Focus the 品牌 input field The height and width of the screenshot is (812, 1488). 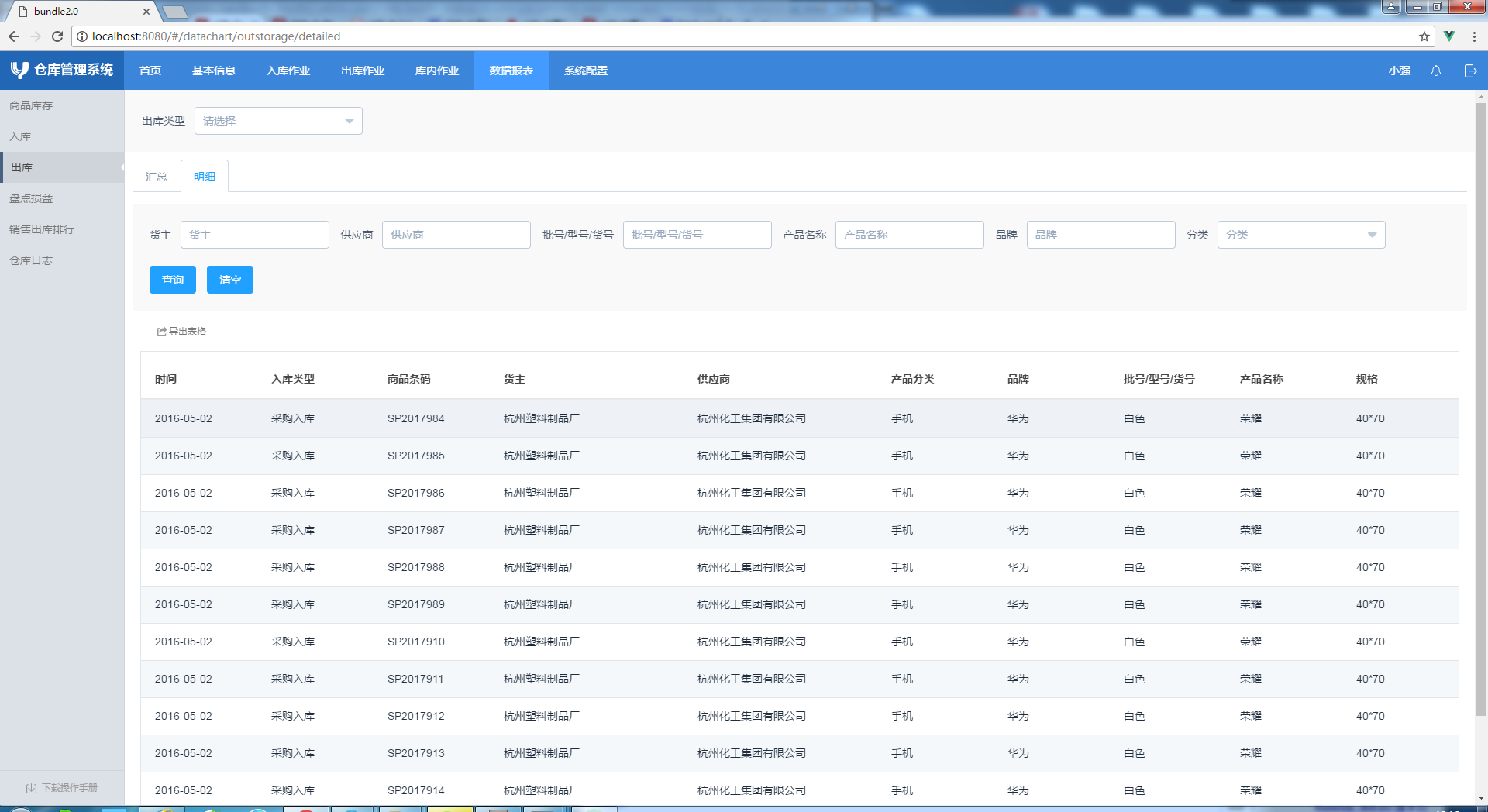coord(1101,235)
